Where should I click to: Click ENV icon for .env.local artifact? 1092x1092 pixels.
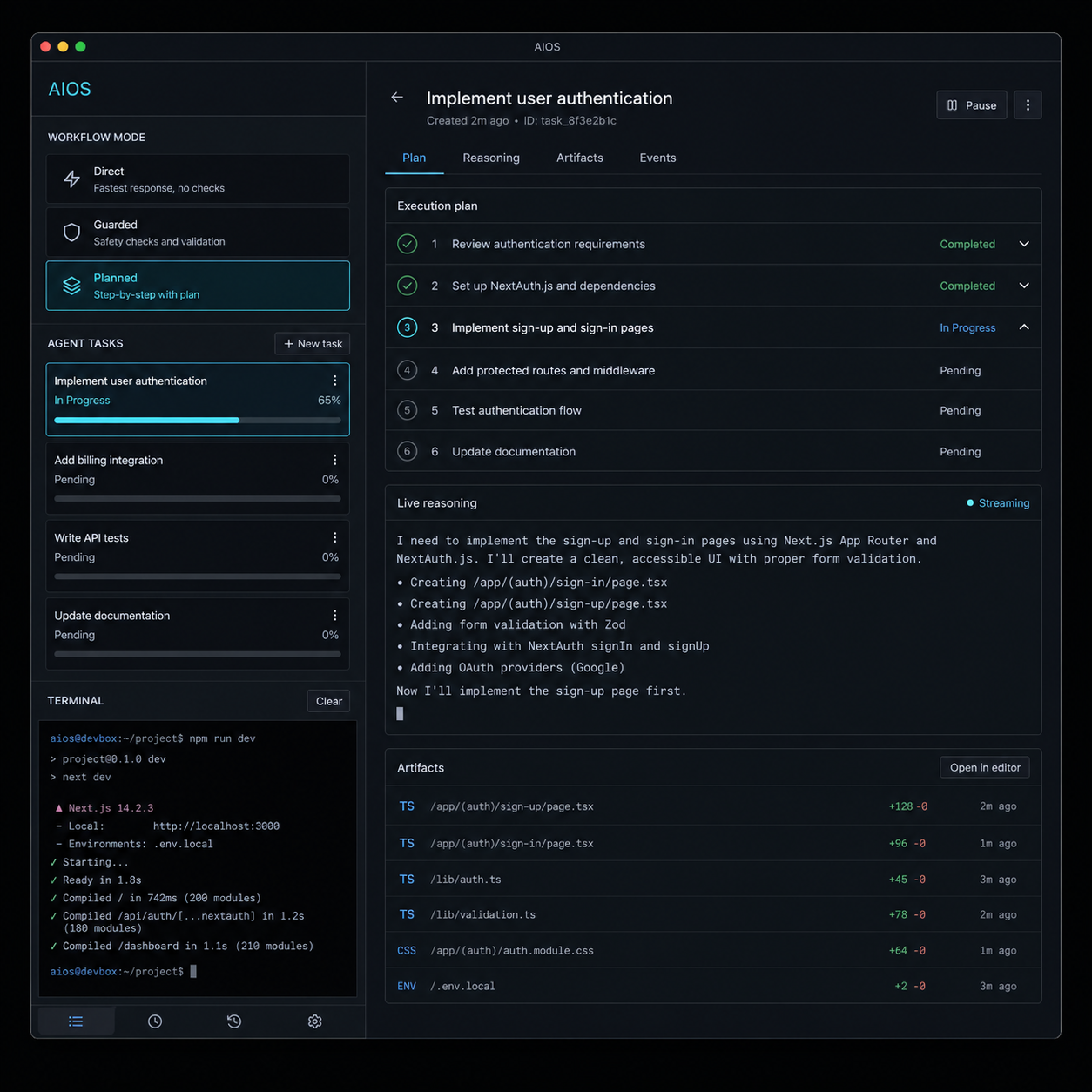coord(407,987)
